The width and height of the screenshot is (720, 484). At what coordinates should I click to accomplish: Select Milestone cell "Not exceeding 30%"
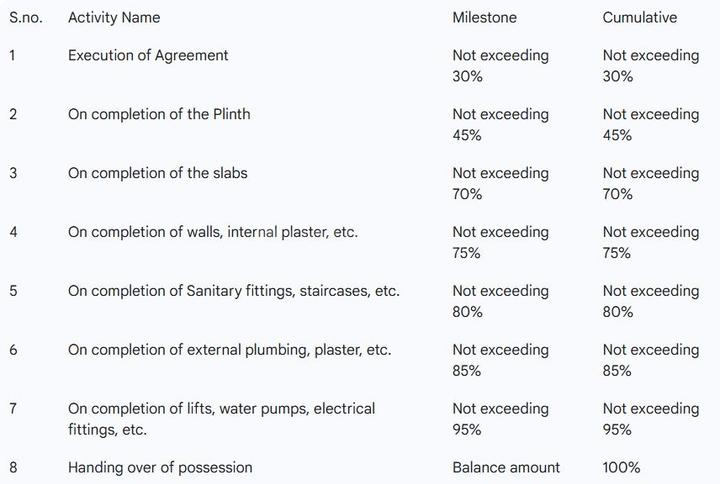pyautogui.click(x=501, y=66)
